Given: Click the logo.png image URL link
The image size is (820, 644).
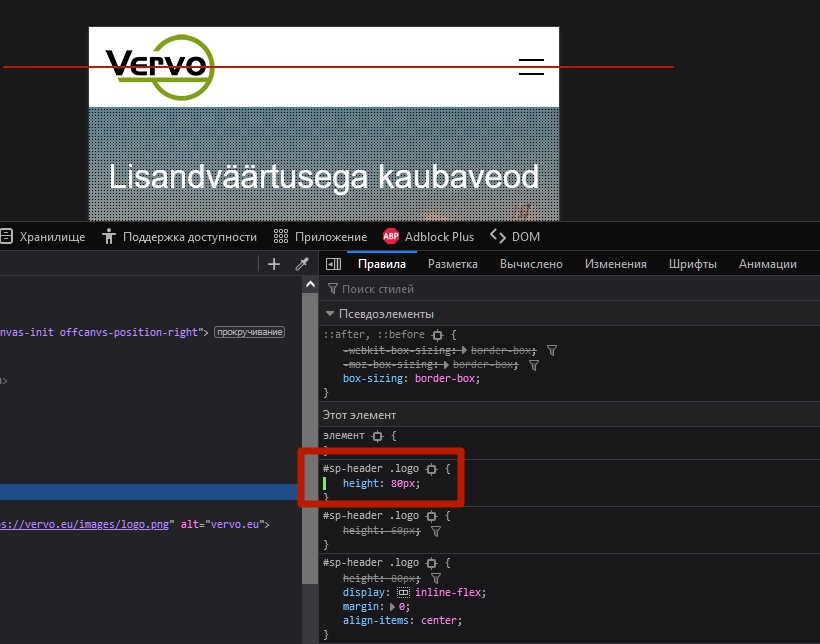Looking at the screenshot, I should [88, 523].
